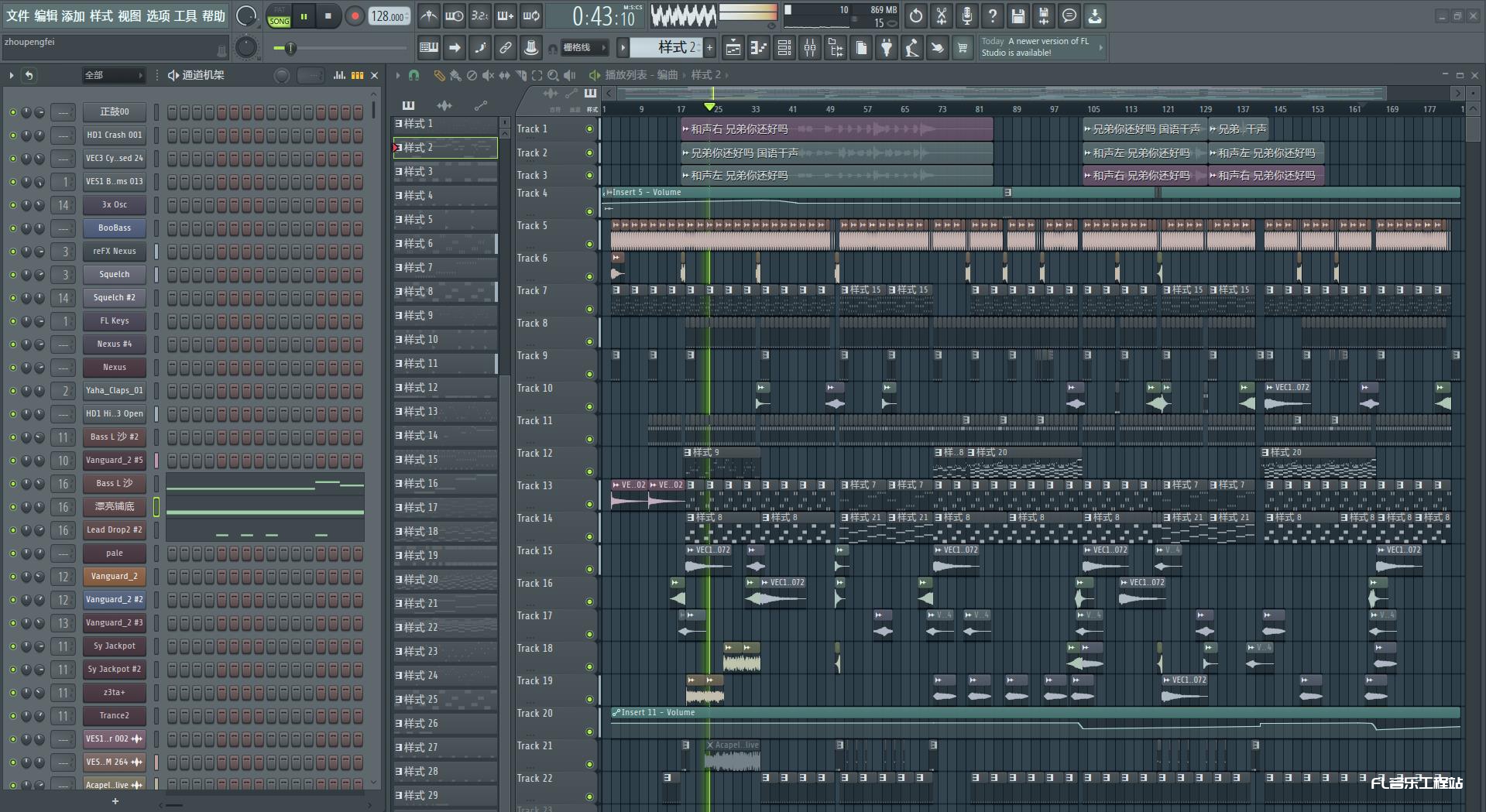Open the shopping cart content library
The width and height of the screenshot is (1486, 812).
tap(963, 48)
